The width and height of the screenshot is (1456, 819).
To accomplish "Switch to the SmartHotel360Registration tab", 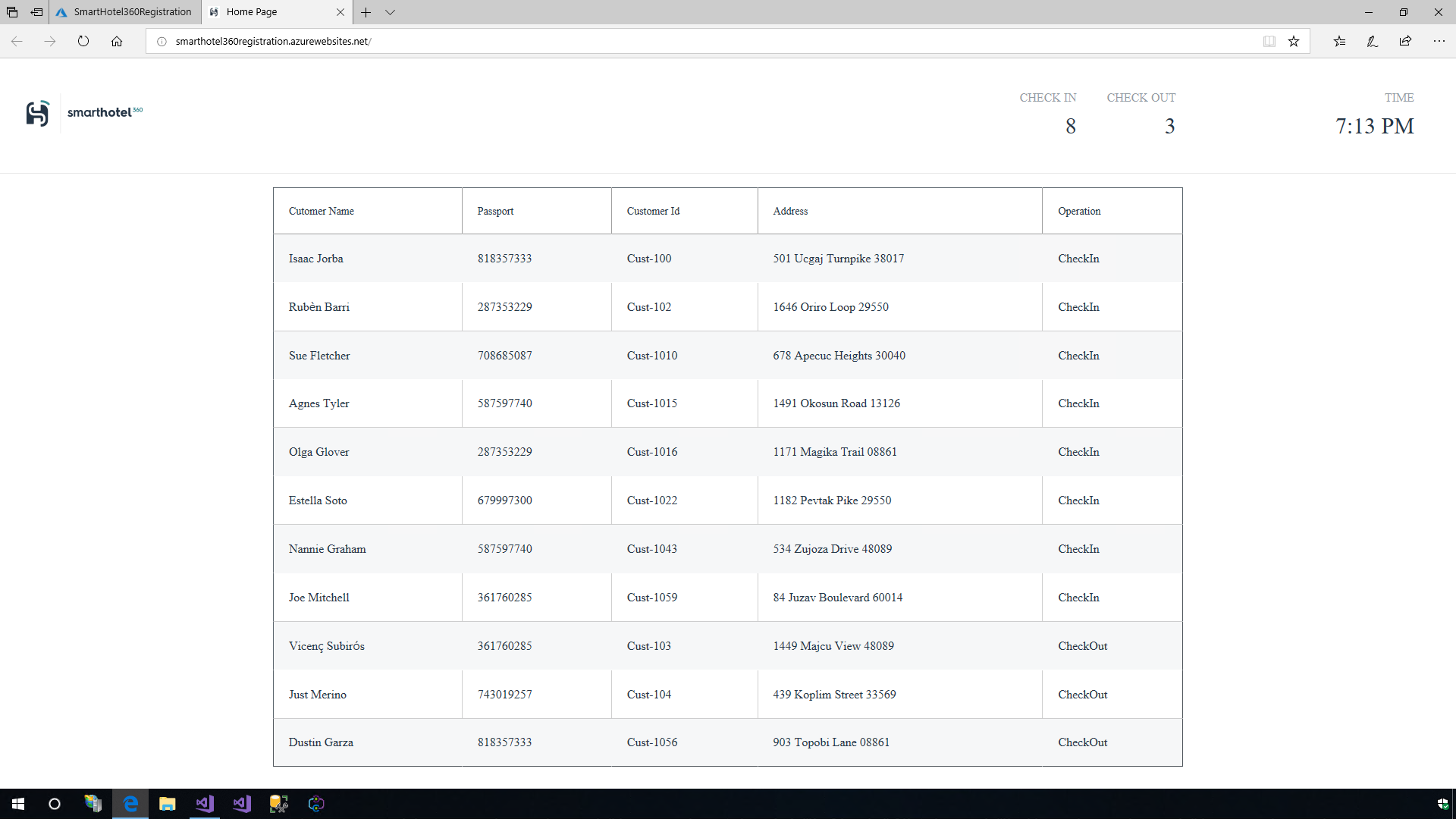I will pyautogui.click(x=125, y=12).
